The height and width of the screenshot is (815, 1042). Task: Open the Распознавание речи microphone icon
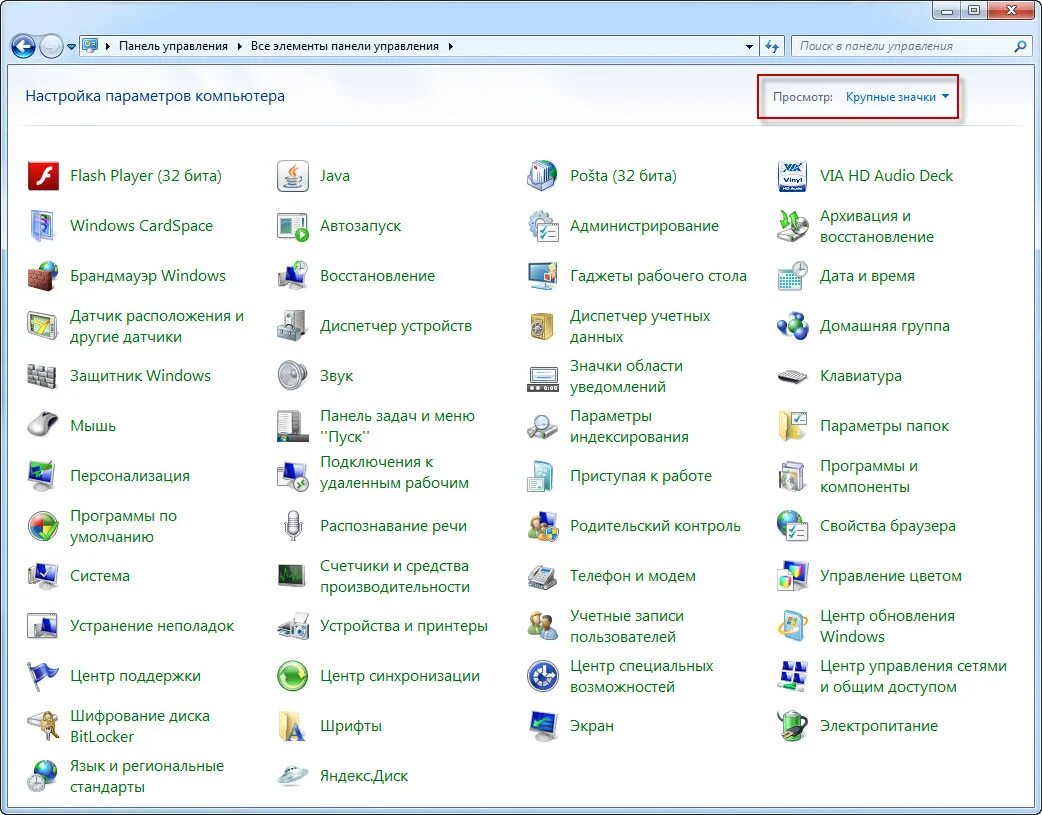293,526
